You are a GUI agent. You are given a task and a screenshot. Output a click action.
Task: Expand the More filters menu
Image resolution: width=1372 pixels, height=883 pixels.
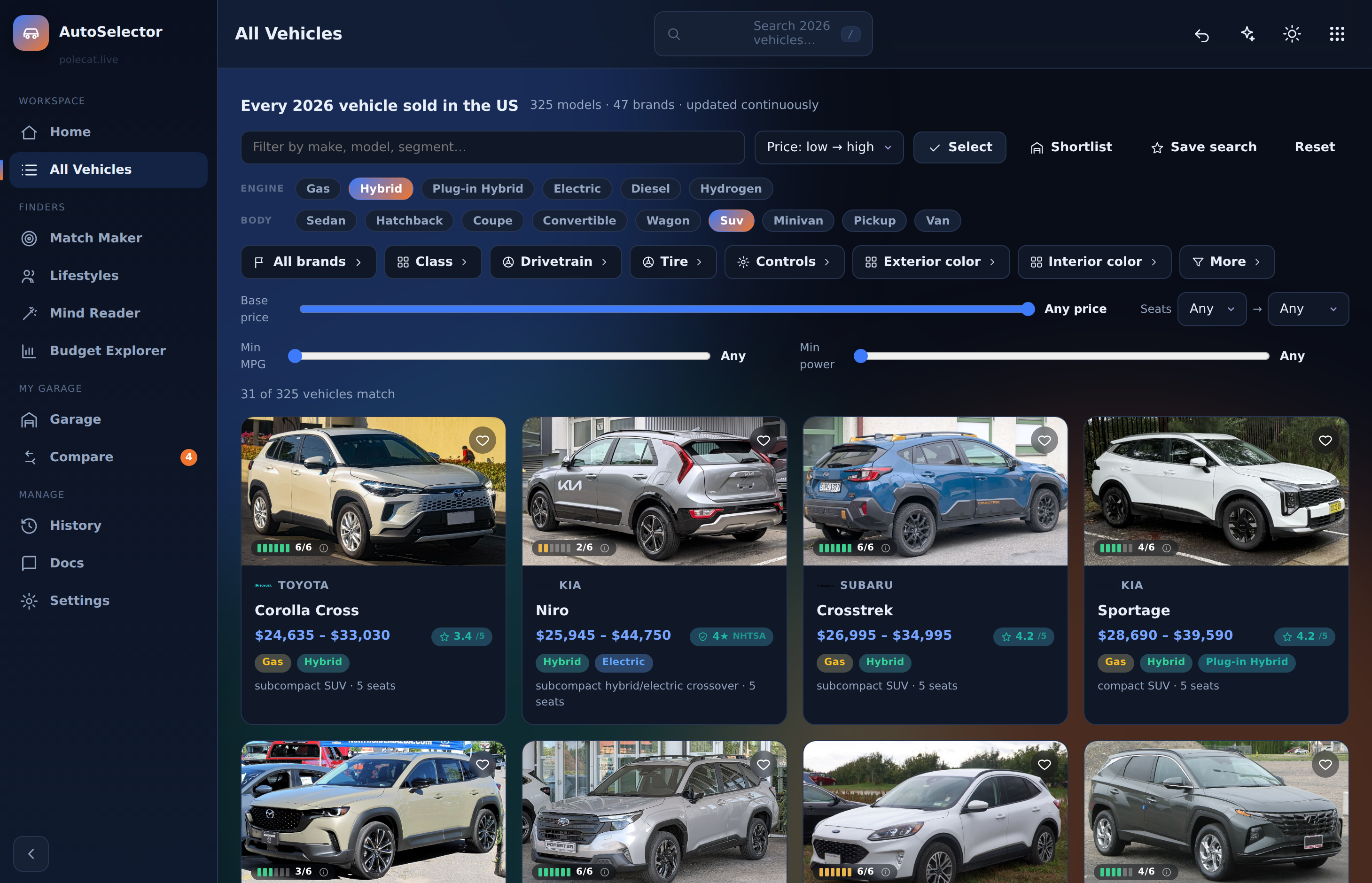click(1227, 262)
